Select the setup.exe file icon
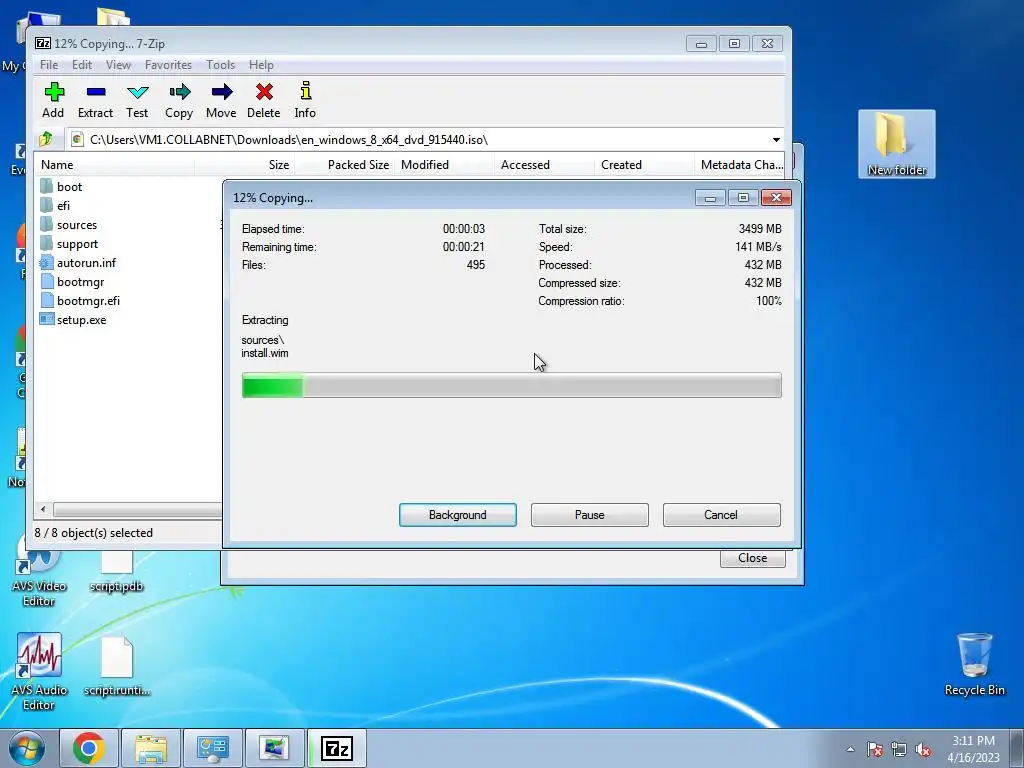 point(46,319)
